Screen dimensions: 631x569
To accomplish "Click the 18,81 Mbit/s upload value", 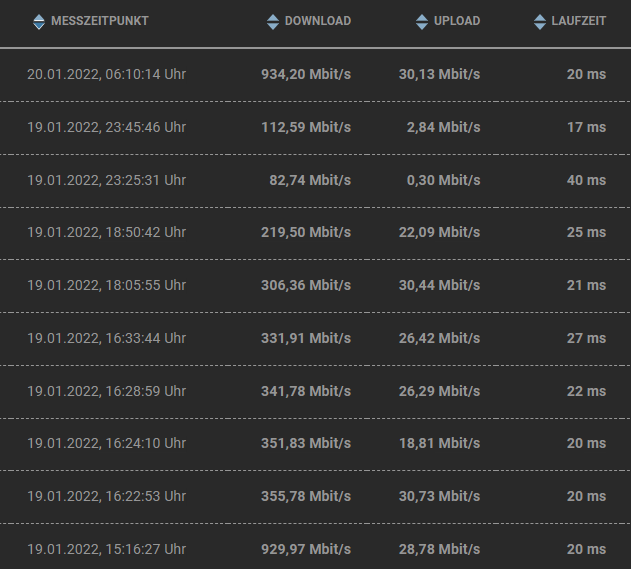I will point(440,443).
